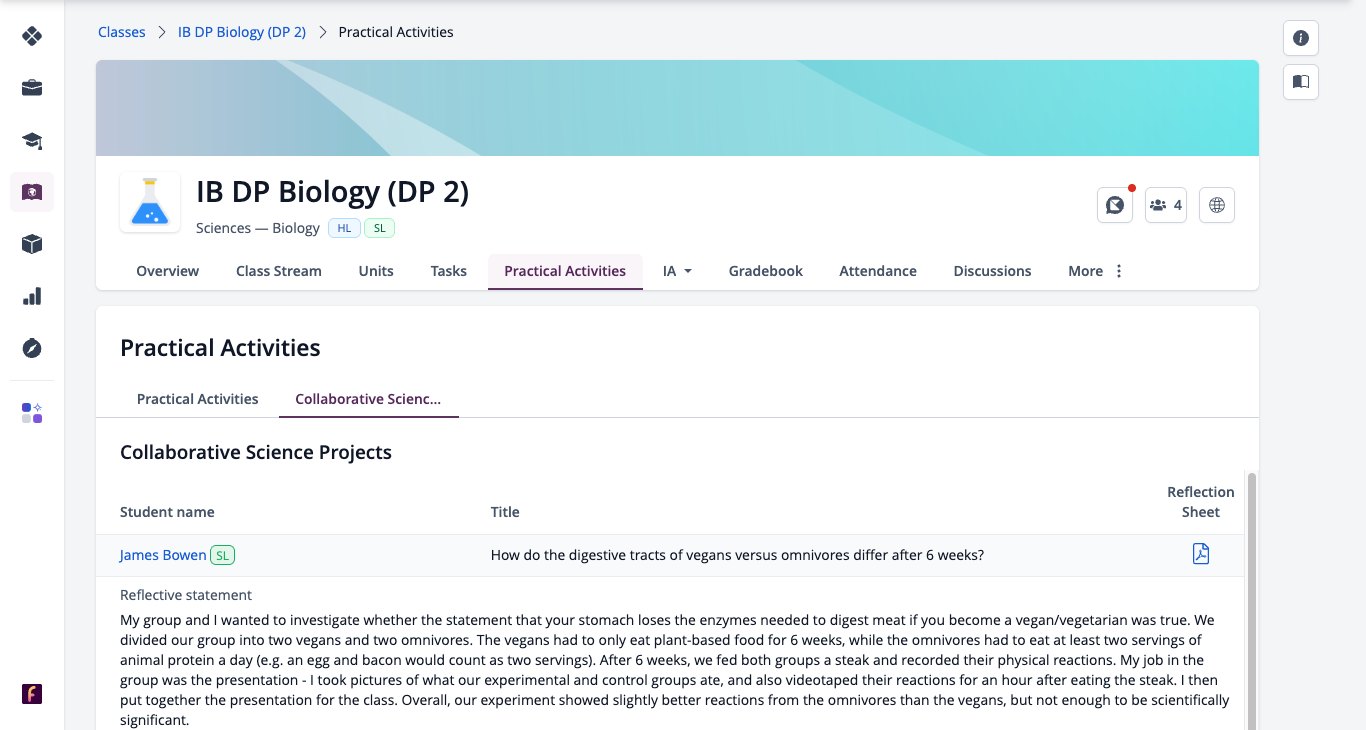Expand the More menu

[x=1096, y=271]
